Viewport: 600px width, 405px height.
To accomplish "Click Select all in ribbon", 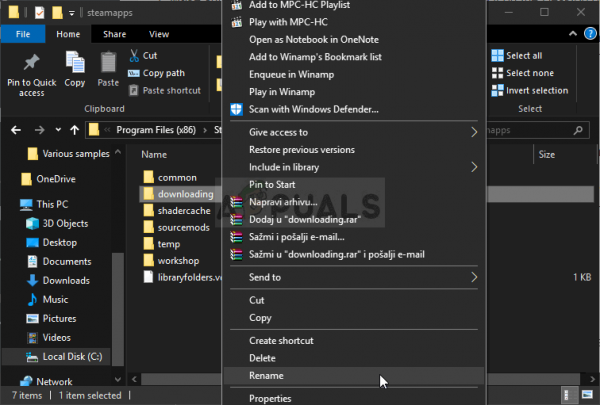I will [517, 56].
